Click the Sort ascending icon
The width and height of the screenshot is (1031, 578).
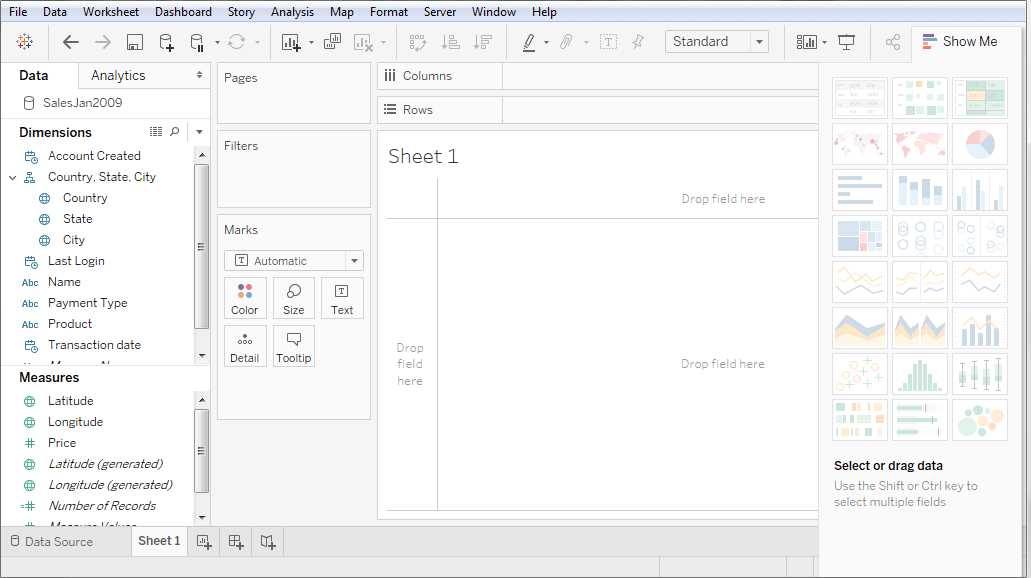pos(450,42)
